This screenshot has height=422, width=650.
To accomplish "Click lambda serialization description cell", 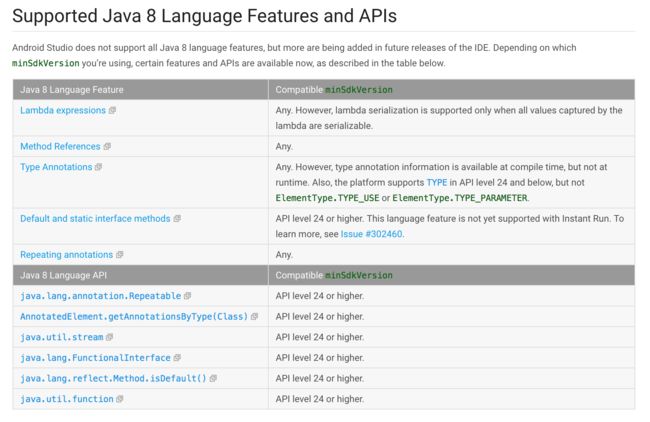I will (x=451, y=118).
